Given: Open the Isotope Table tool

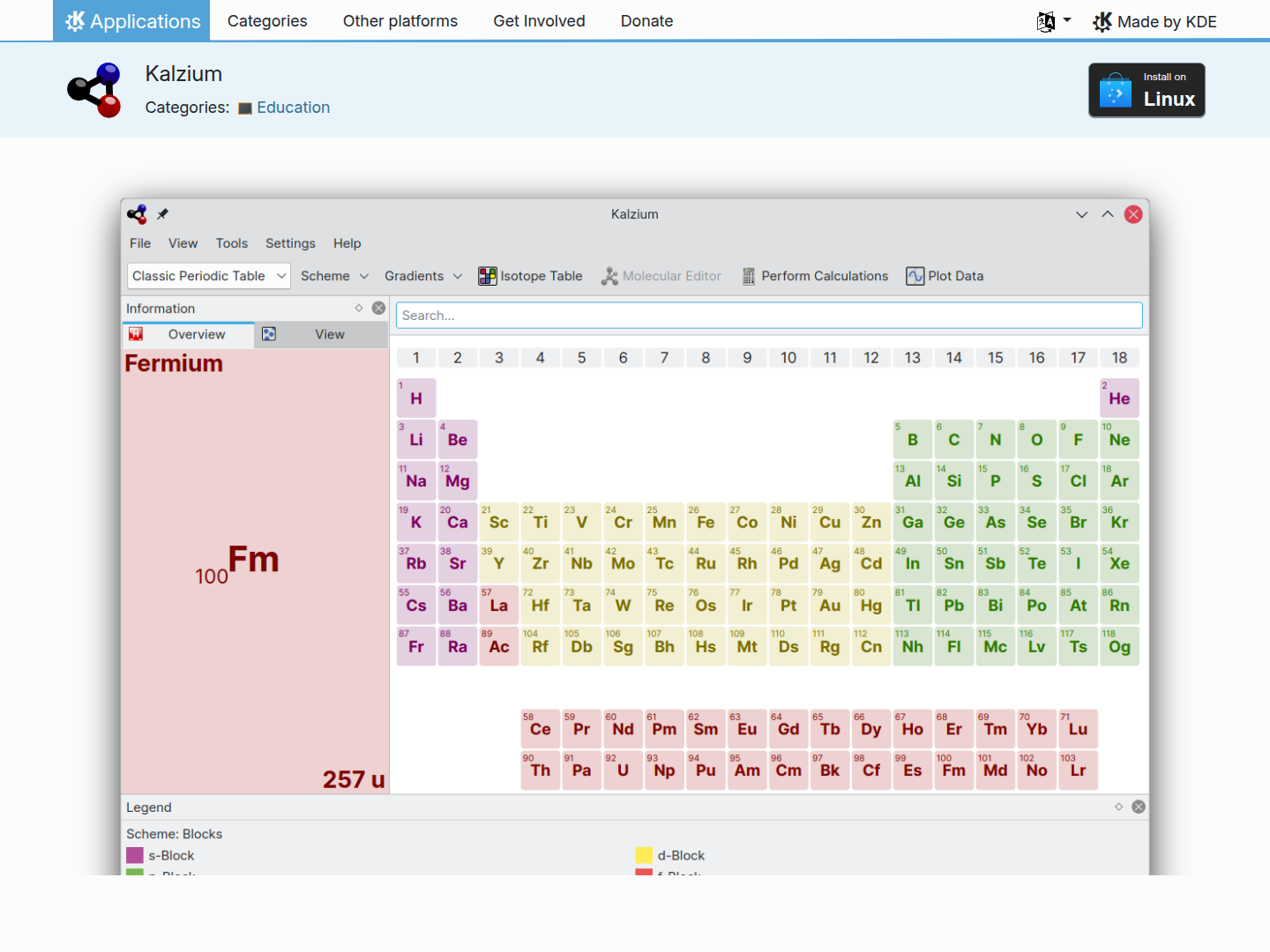Looking at the screenshot, I should (530, 276).
